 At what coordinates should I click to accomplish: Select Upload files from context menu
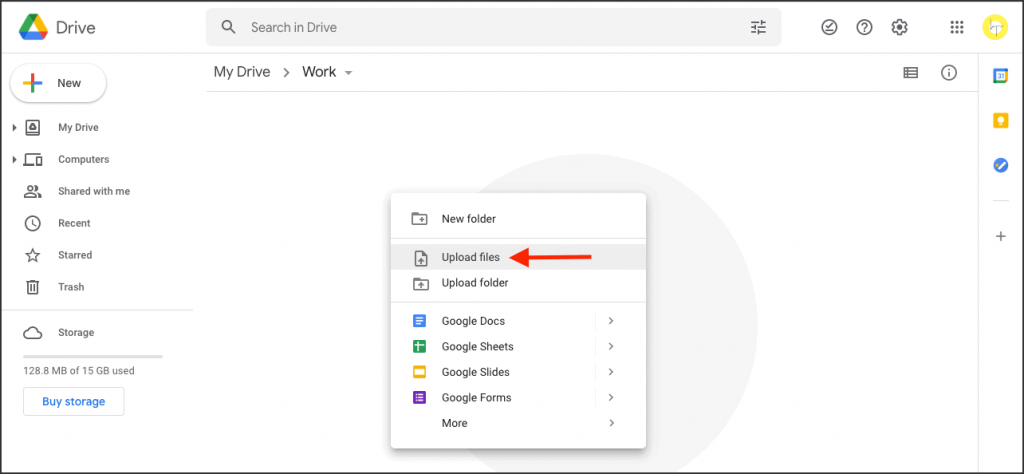470,257
